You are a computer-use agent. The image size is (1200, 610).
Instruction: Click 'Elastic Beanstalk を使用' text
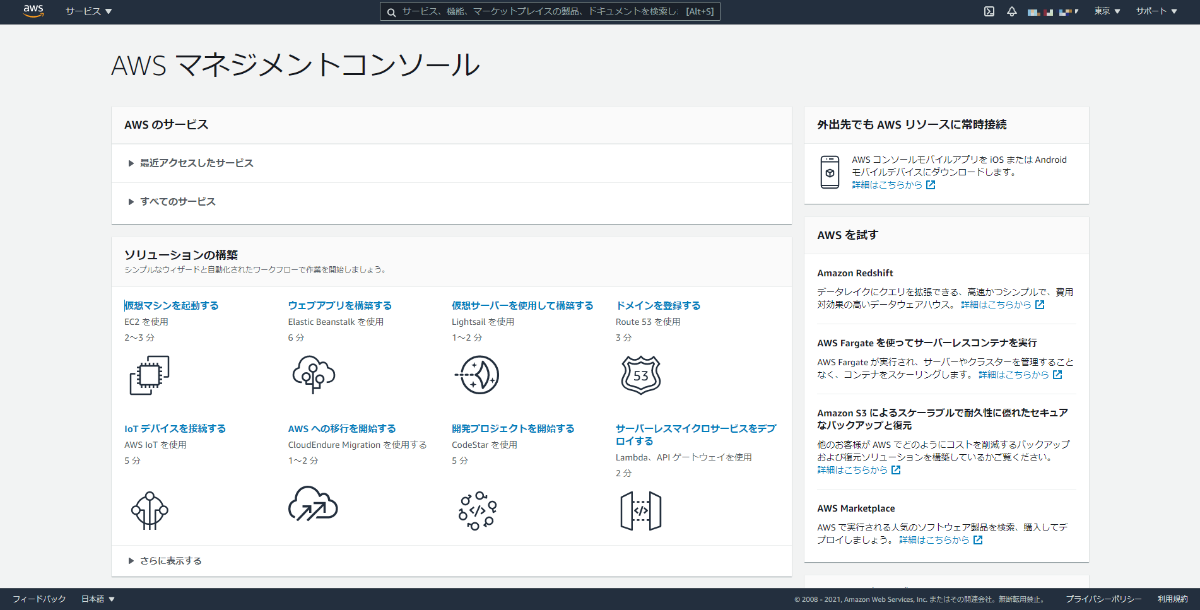click(x=336, y=322)
